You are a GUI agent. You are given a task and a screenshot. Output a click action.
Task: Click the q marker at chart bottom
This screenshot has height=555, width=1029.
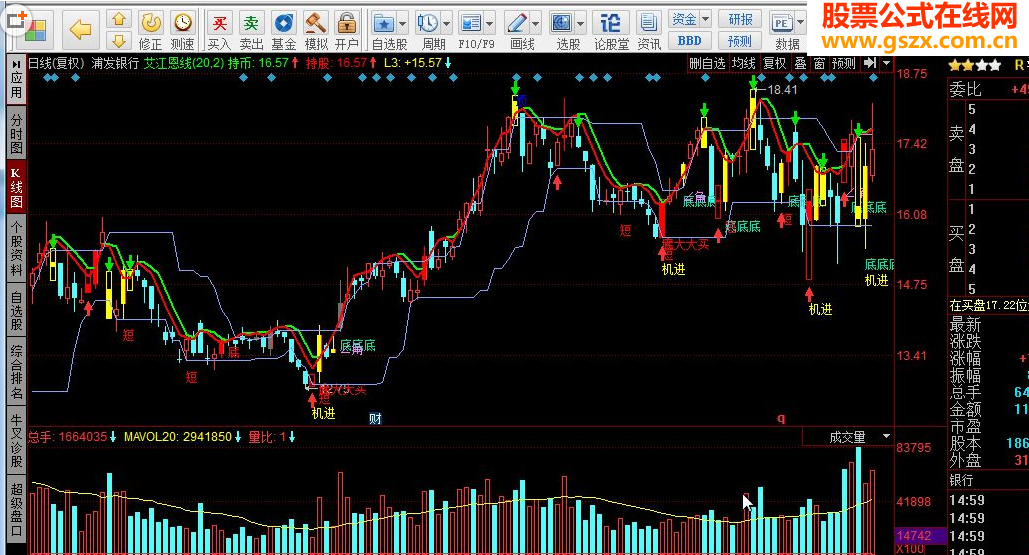click(x=781, y=418)
